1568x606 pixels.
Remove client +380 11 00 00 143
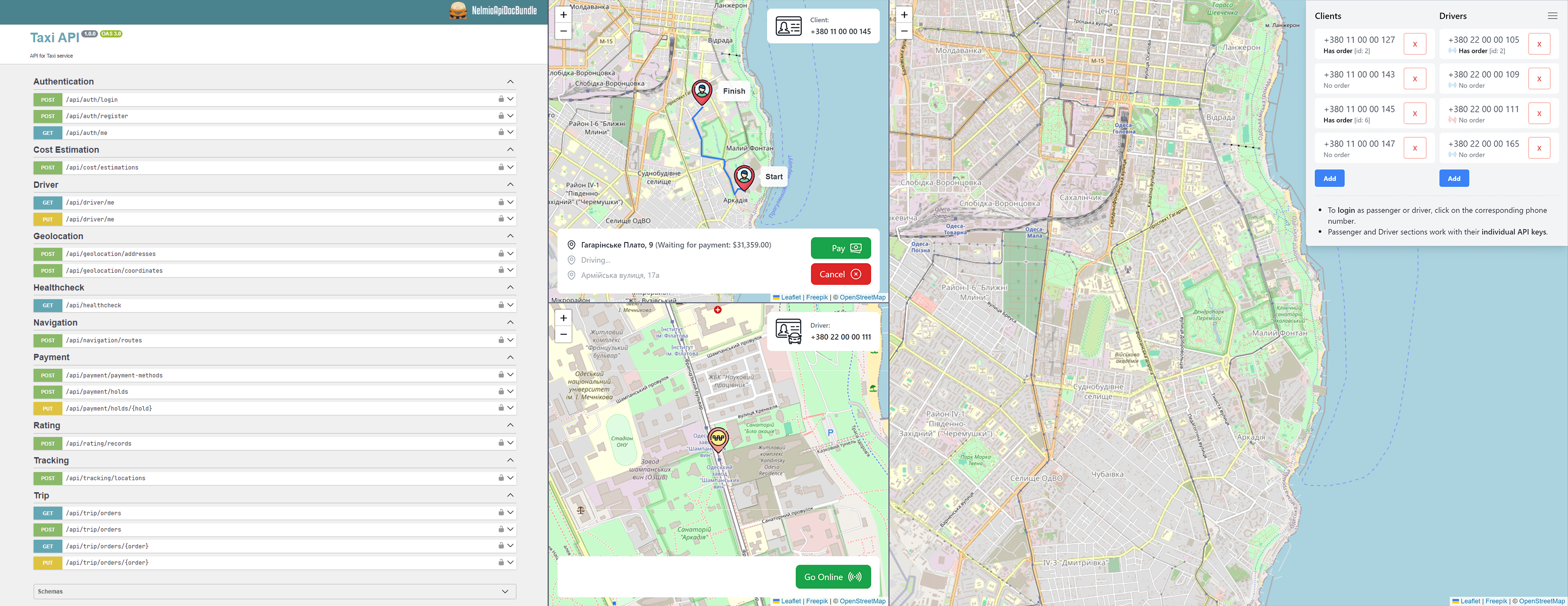pos(1415,79)
